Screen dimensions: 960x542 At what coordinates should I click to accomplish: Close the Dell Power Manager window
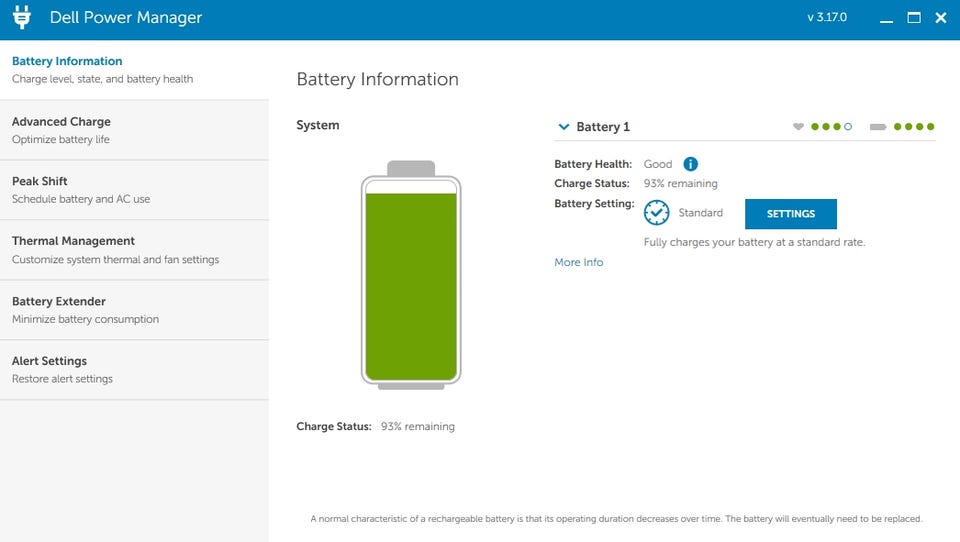click(940, 18)
